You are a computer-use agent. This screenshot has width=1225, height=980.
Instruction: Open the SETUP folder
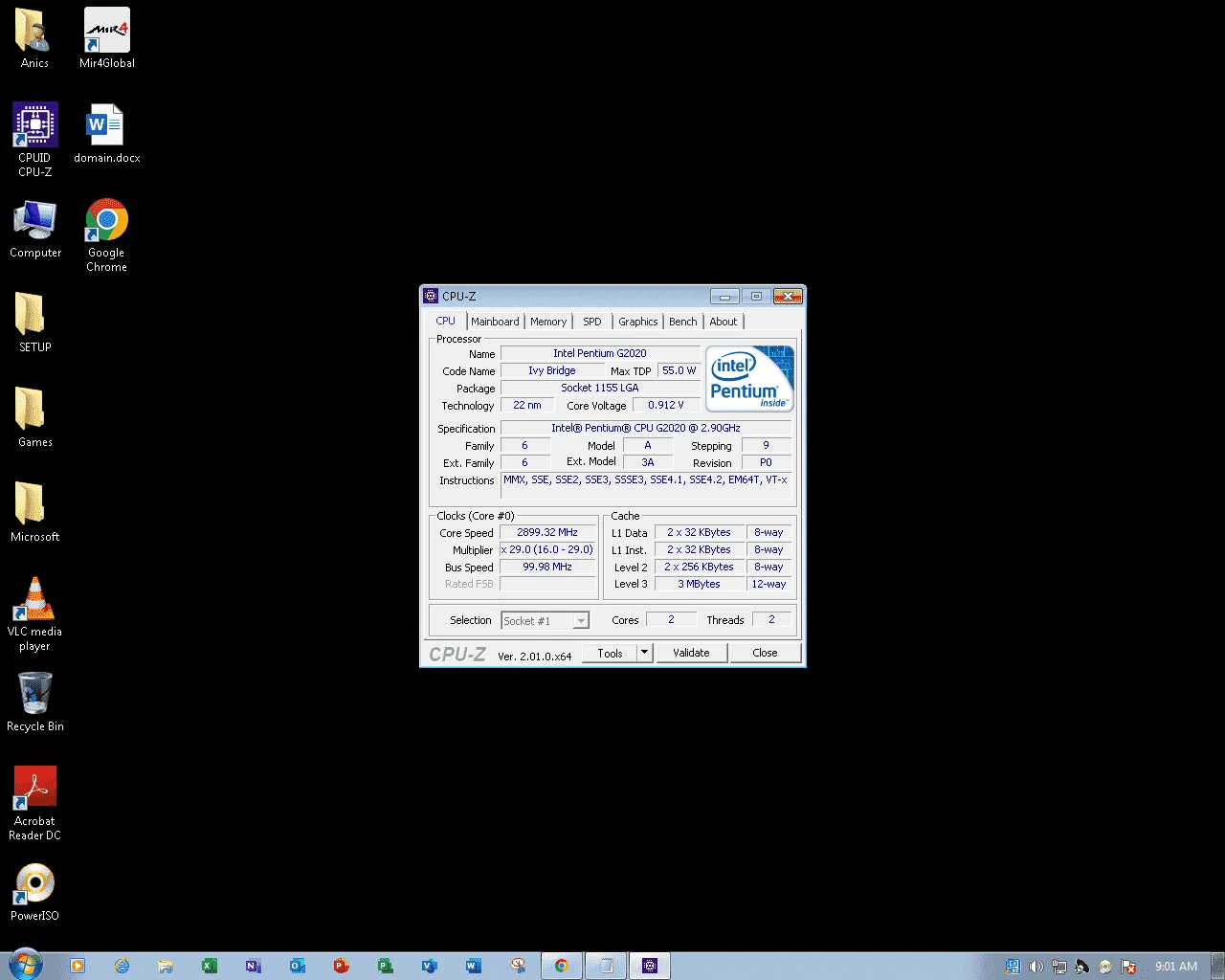(x=34, y=323)
